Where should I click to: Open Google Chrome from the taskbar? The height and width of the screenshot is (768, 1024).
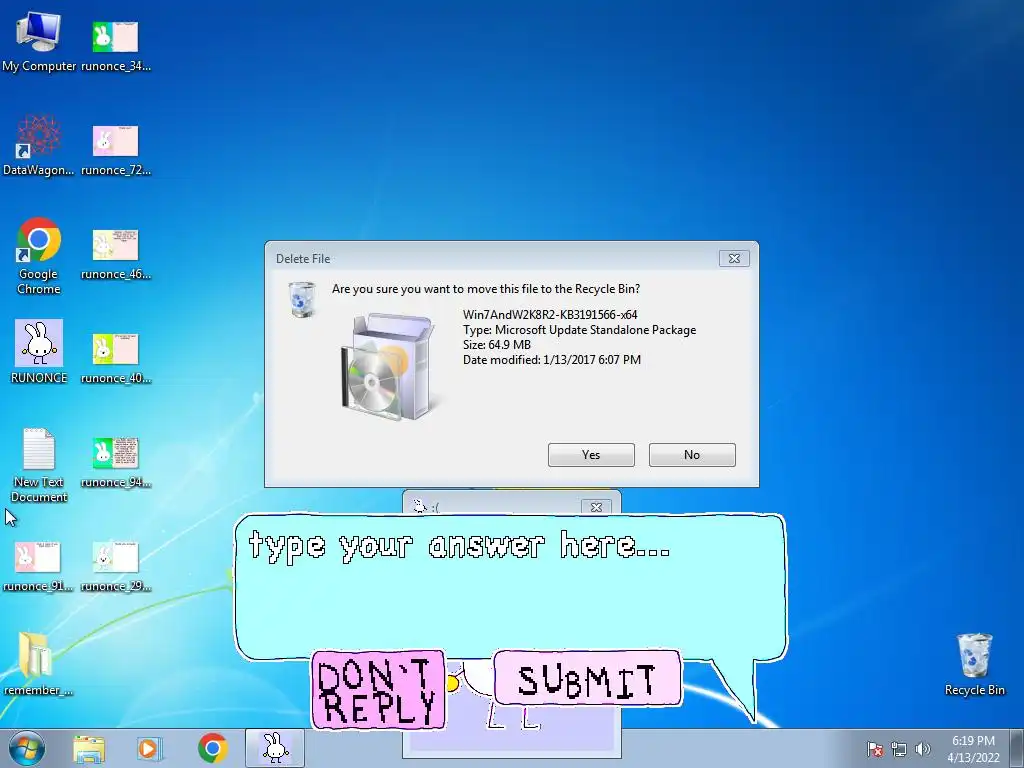212,748
